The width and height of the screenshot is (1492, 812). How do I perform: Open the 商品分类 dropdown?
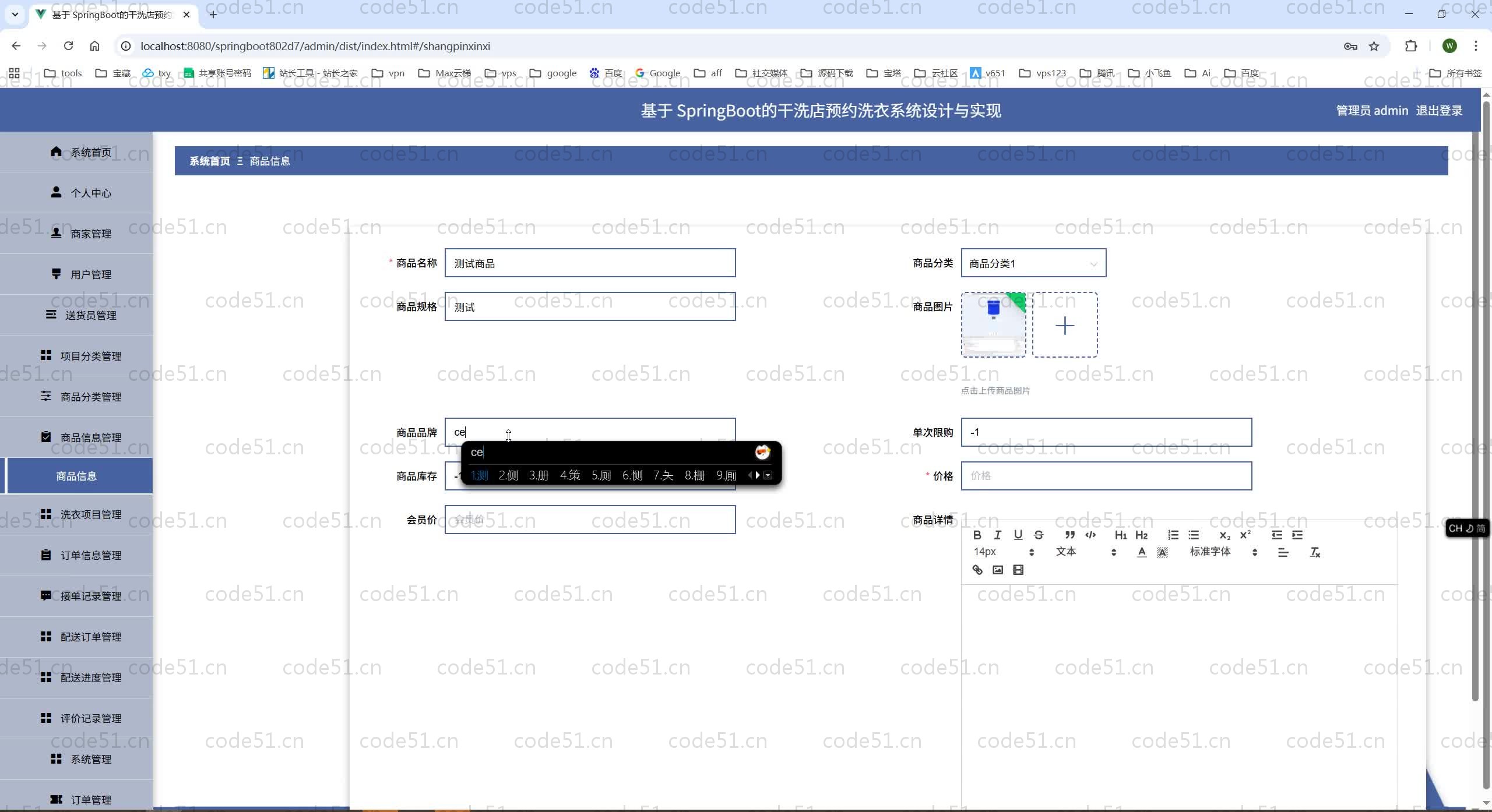click(x=1033, y=263)
